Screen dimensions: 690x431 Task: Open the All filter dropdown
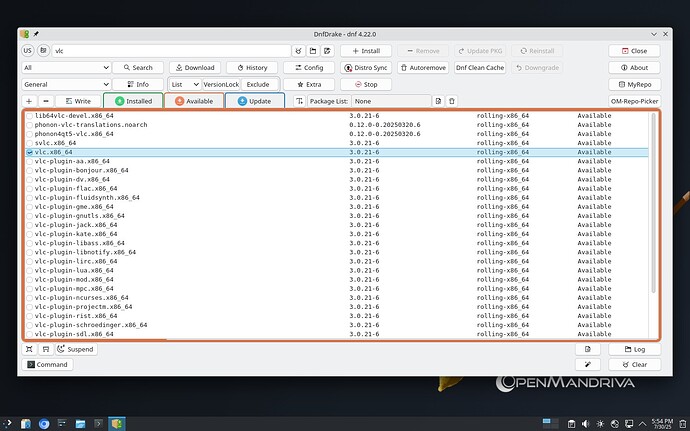(x=66, y=68)
